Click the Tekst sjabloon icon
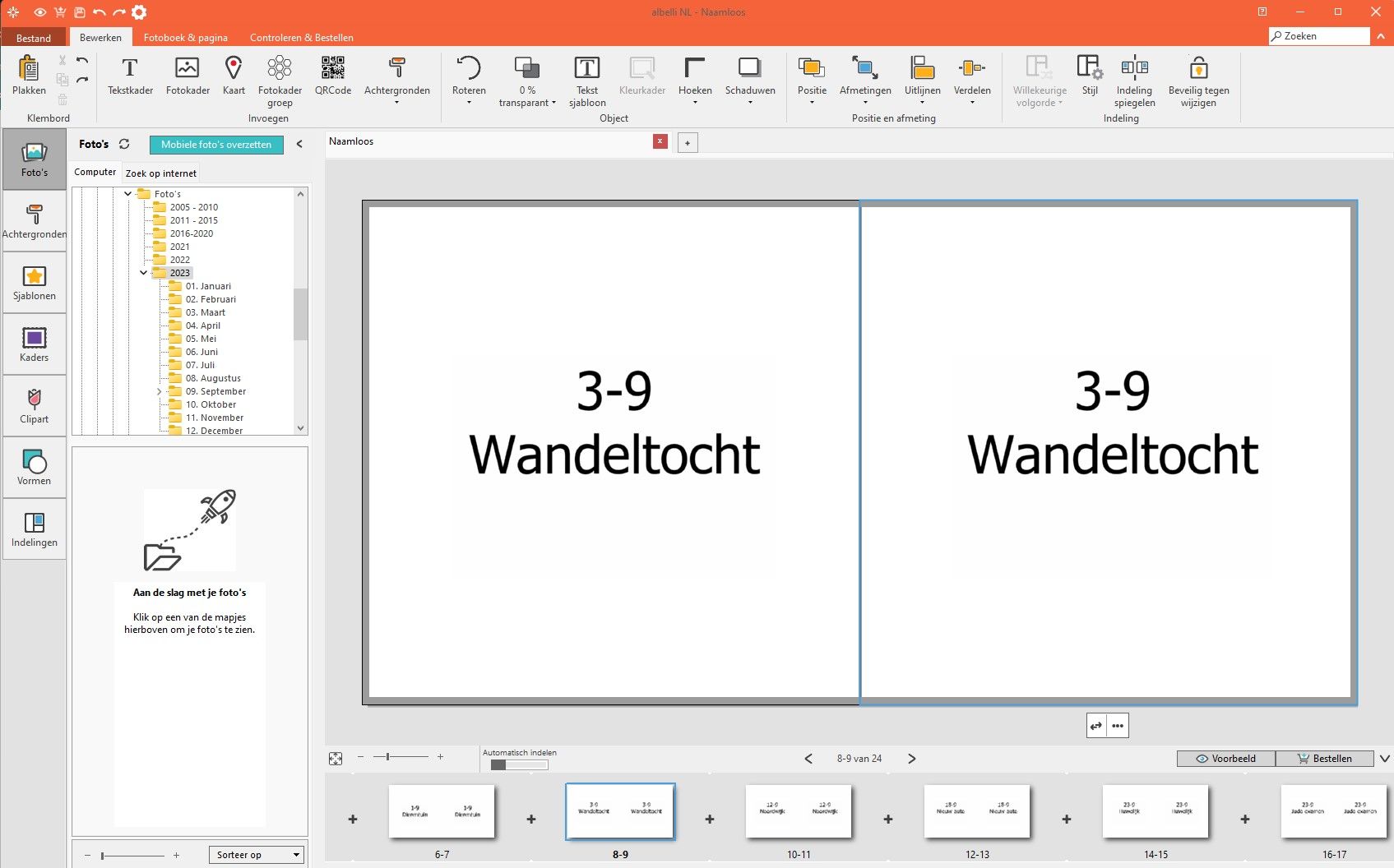This screenshot has height=868, width=1394. click(x=587, y=68)
